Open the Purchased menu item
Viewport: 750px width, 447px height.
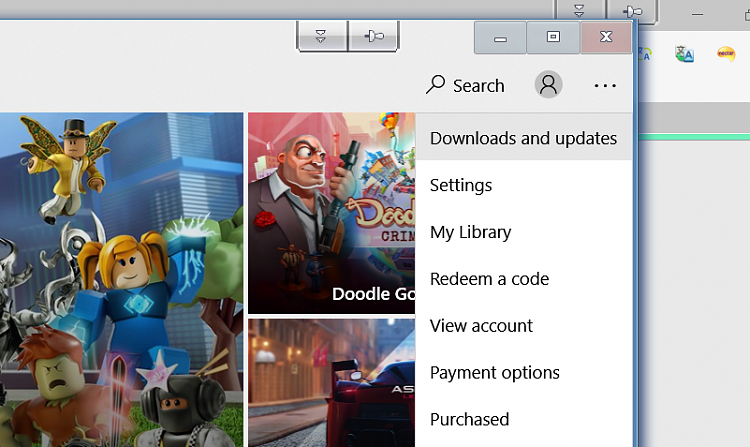(524, 419)
